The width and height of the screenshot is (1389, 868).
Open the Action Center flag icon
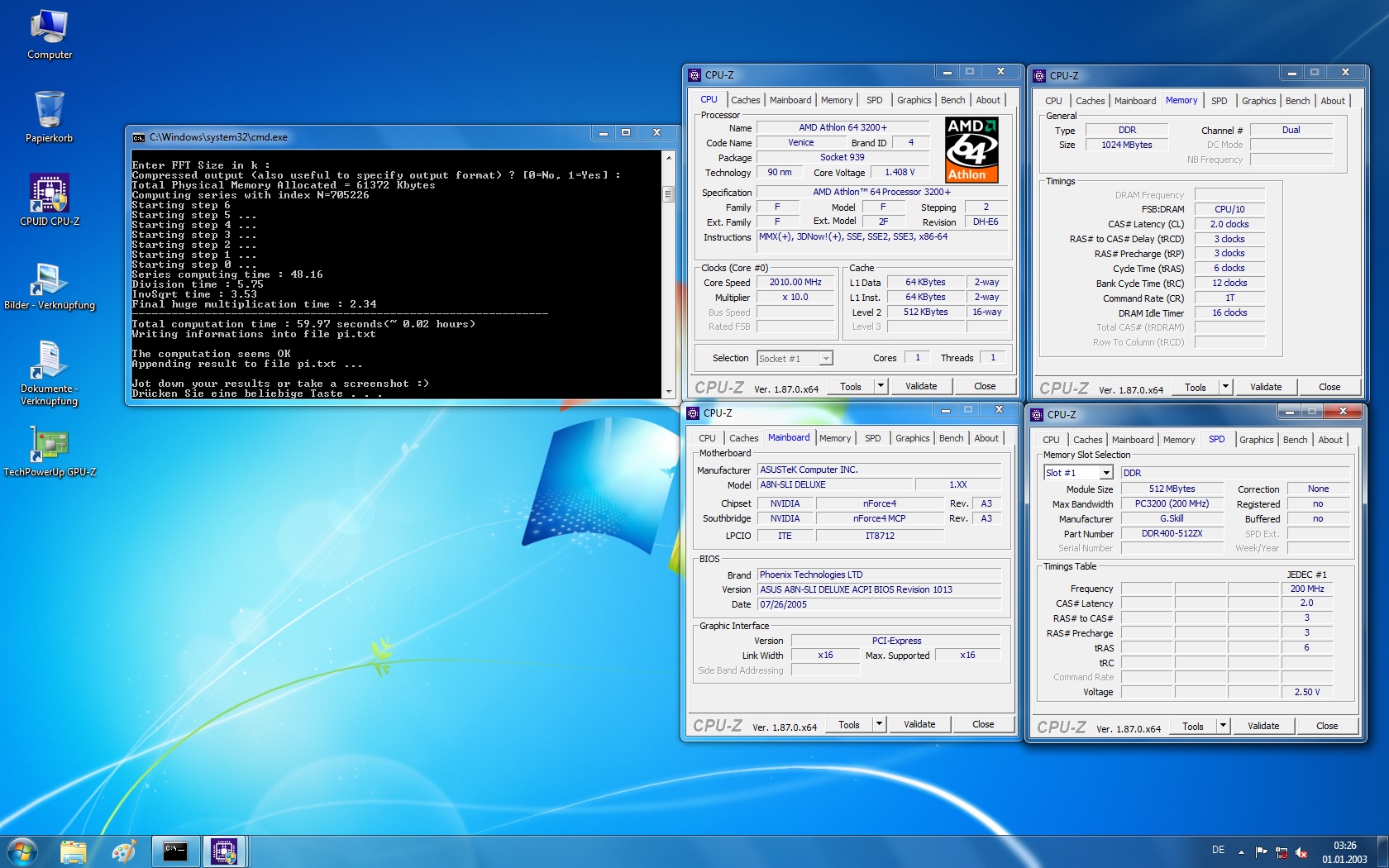click(1261, 851)
